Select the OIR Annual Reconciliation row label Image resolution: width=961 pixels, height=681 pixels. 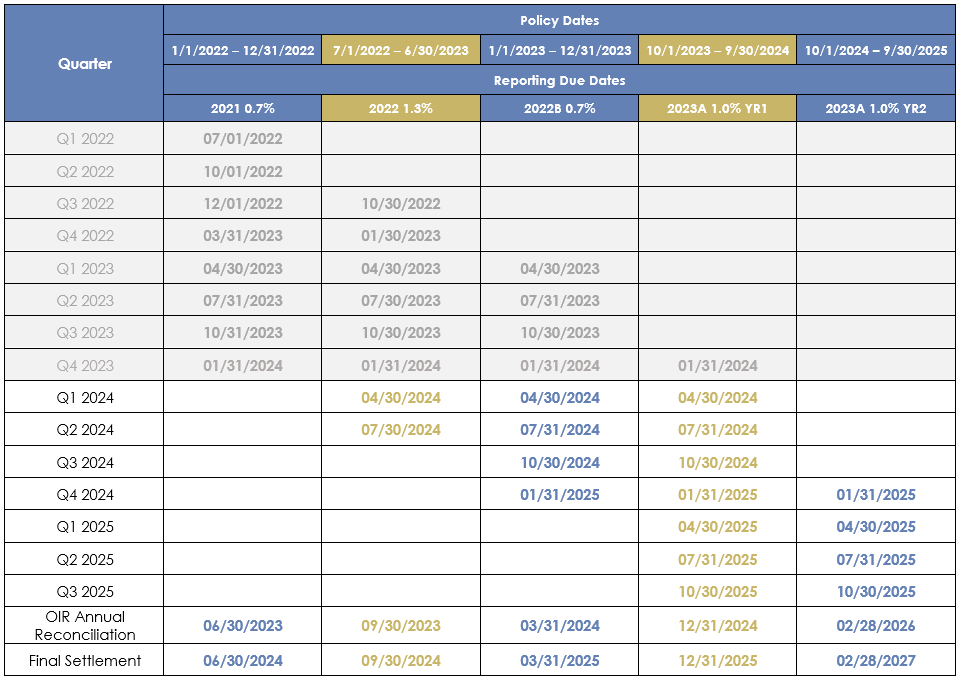pyautogui.click(x=85, y=625)
